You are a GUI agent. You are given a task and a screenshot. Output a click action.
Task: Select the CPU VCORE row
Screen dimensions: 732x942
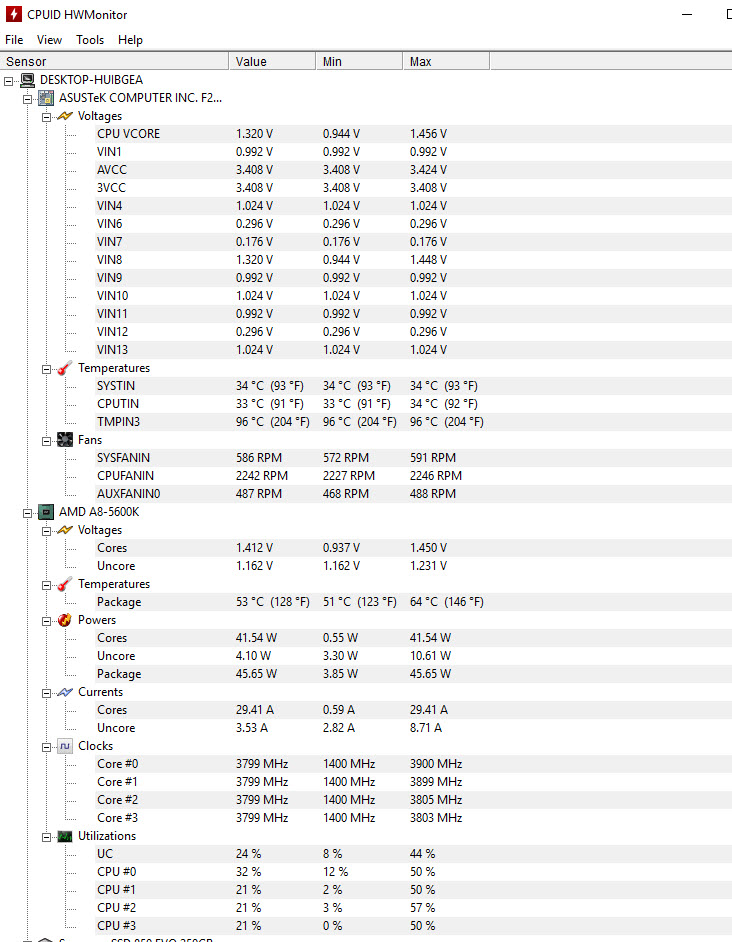pos(413,133)
